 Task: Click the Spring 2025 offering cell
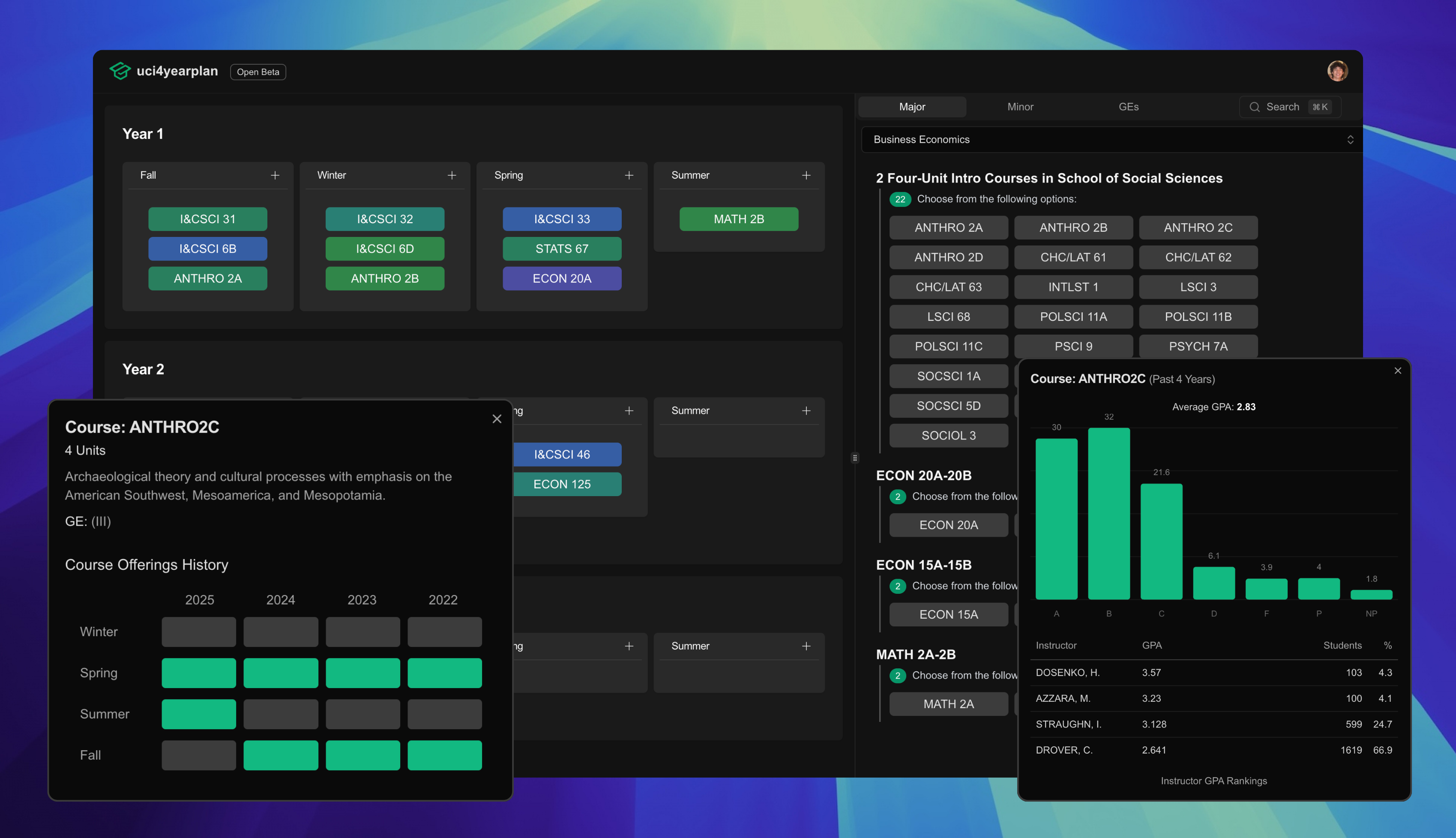pos(198,673)
